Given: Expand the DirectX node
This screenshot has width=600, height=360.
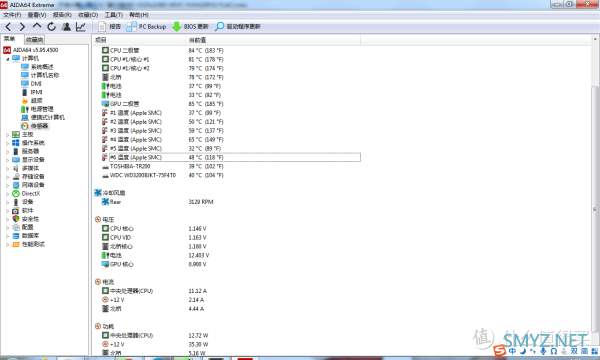Looking at the screenshot, I should (x=7, y=194).
